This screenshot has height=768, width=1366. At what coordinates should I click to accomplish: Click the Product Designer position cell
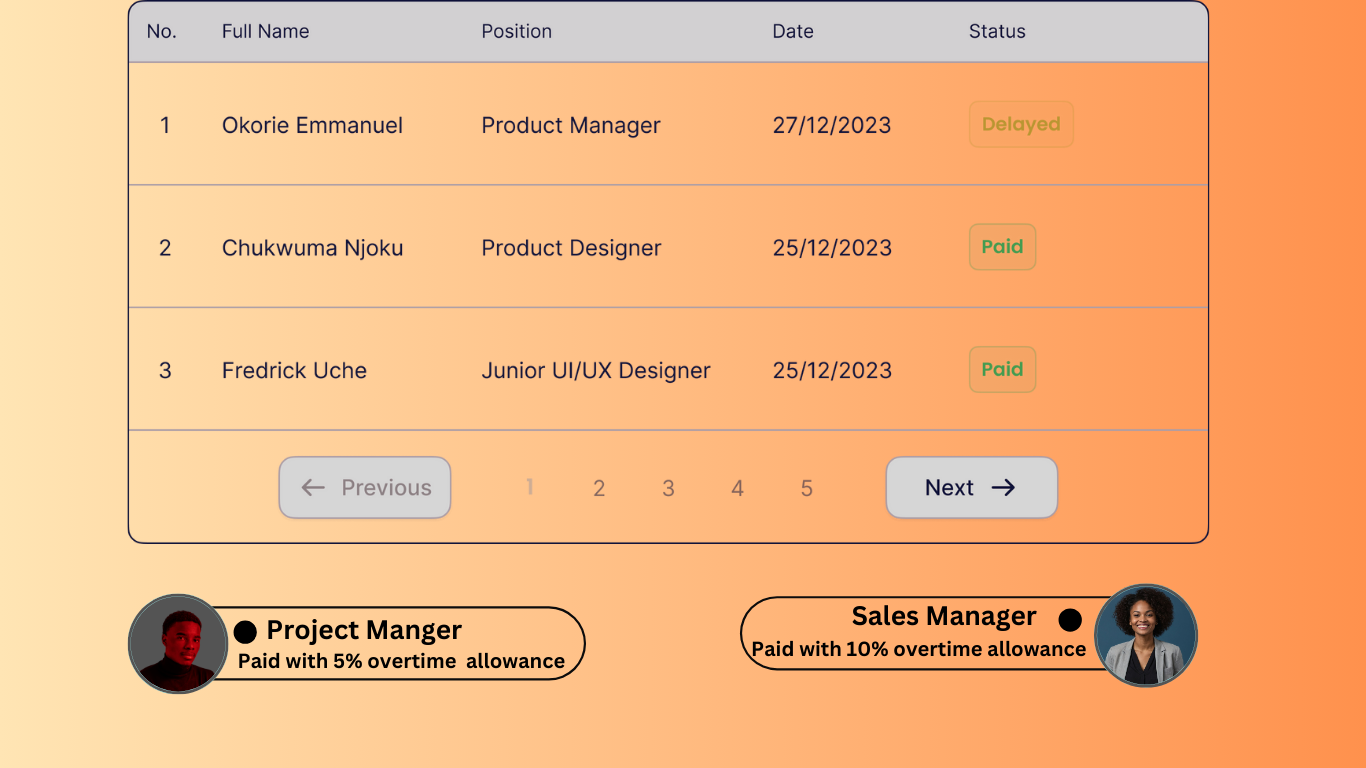coord(571,248)
